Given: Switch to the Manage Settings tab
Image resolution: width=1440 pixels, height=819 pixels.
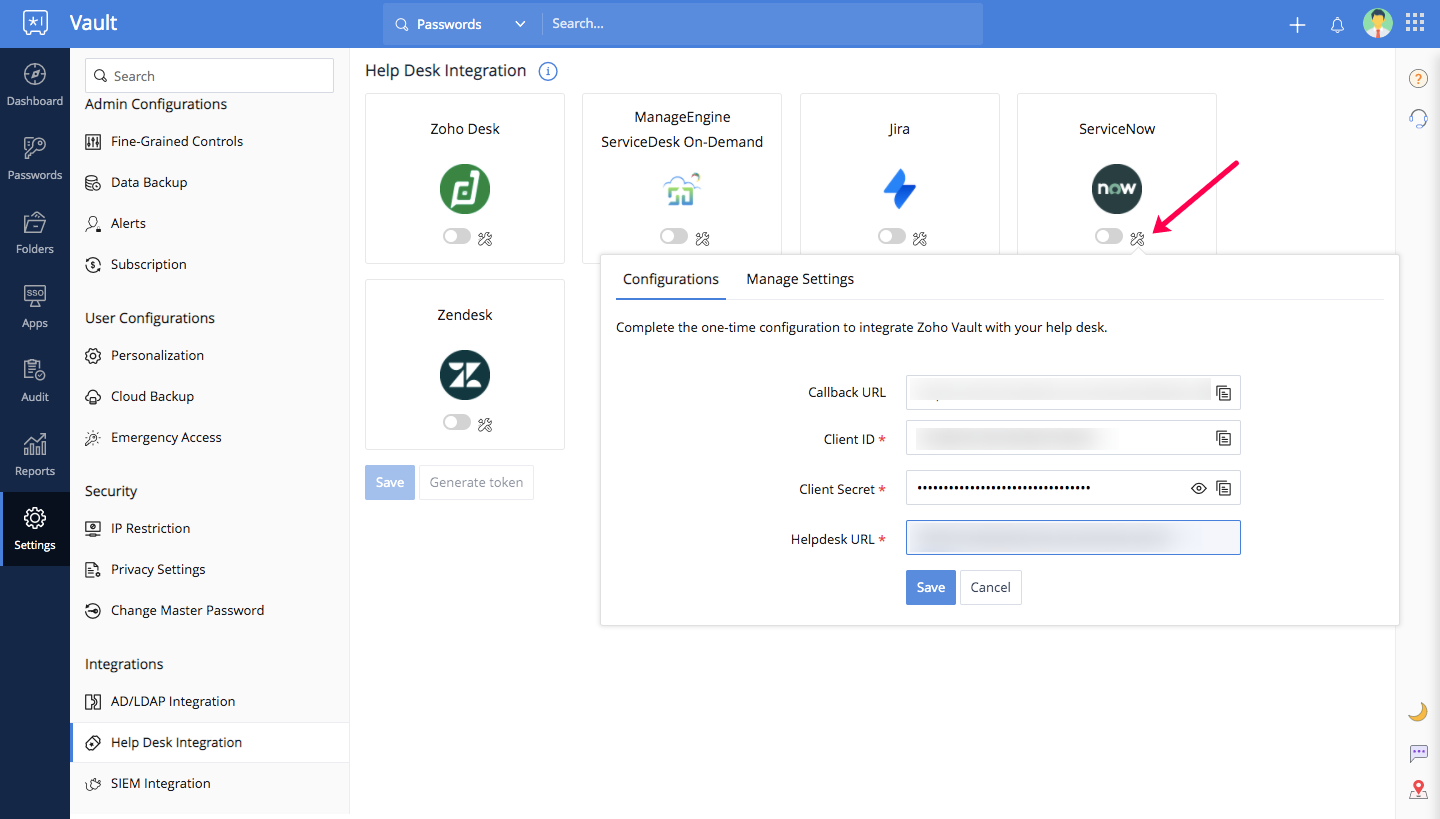Looking at the screenshot, I should click(x=800, y=279).
